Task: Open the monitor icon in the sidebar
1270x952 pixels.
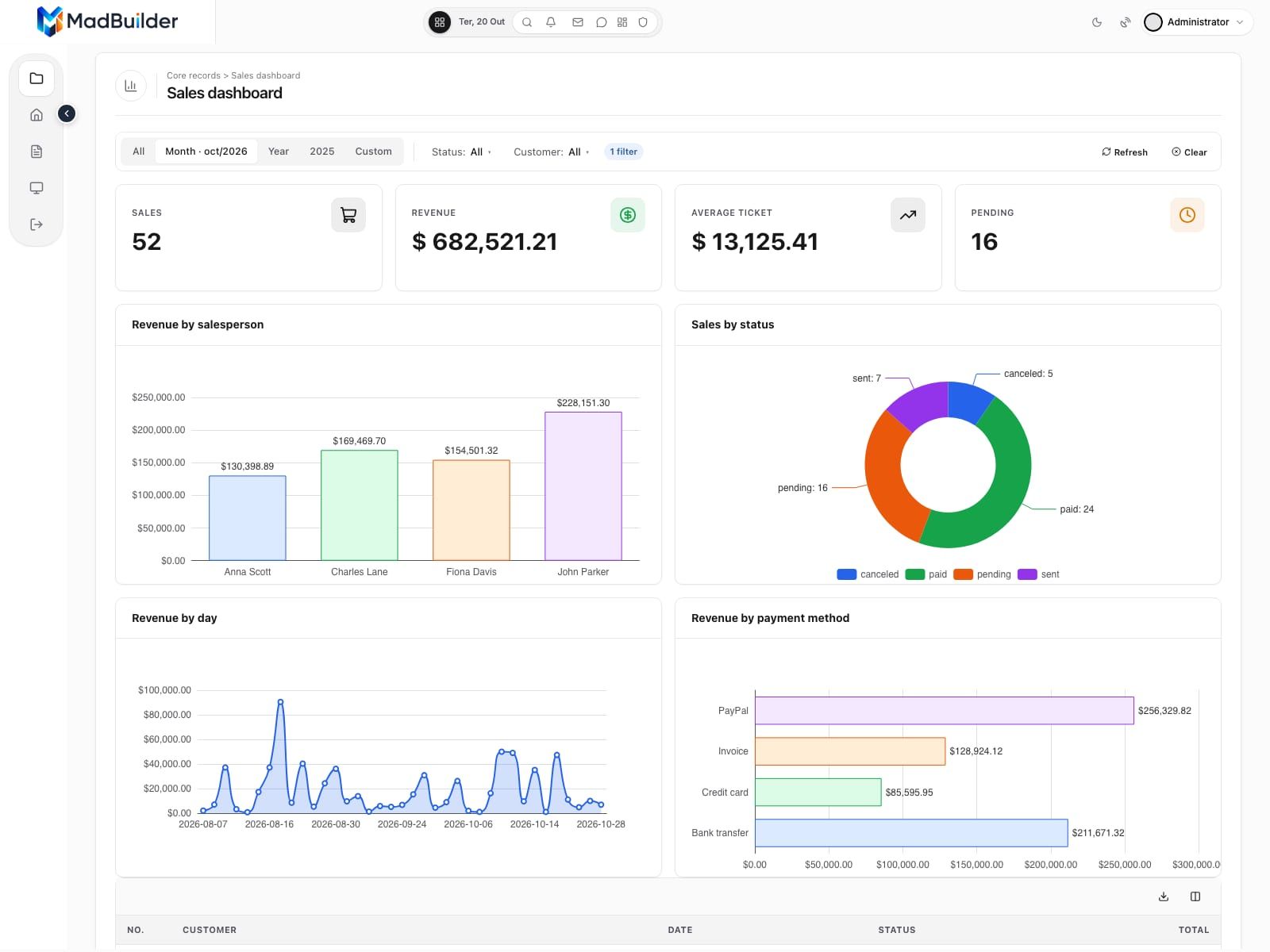Action: [37, 188]
